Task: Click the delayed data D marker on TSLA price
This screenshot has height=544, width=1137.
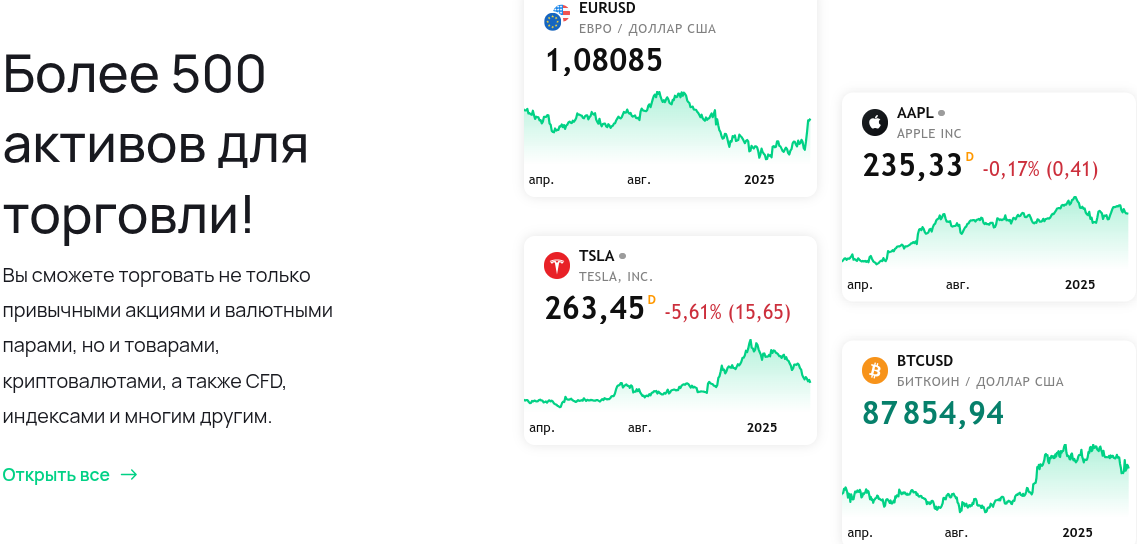Action: point(651,299)
